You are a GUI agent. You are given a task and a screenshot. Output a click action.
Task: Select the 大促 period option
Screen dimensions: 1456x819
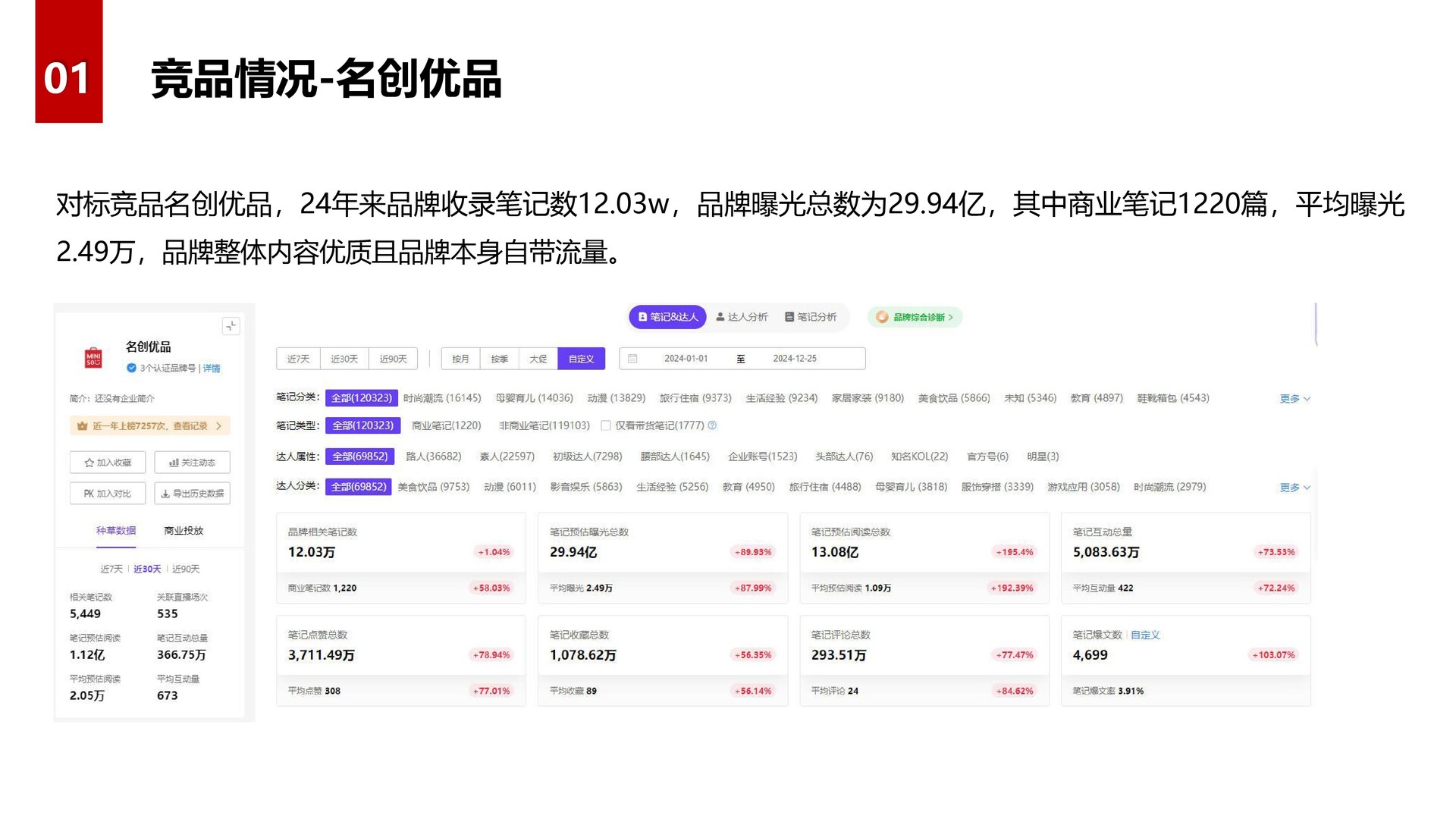pos(538,359)
